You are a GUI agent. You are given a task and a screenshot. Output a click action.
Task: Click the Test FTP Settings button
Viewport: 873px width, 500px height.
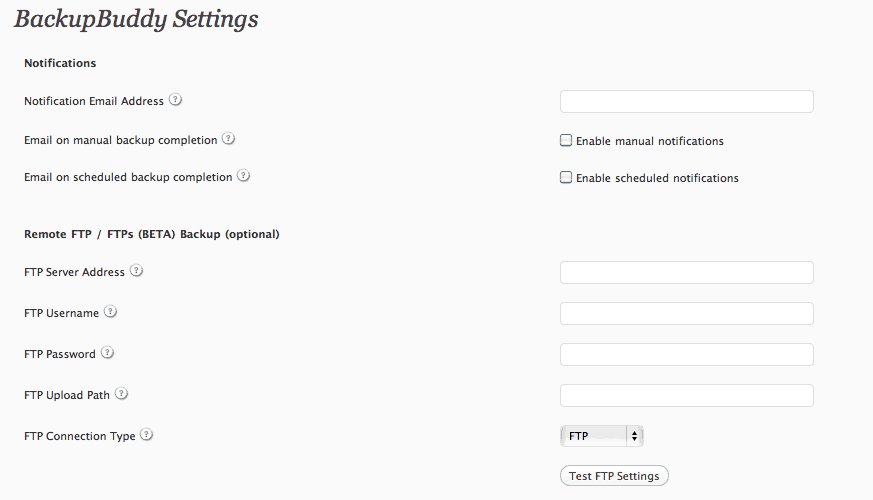[614, 476]
